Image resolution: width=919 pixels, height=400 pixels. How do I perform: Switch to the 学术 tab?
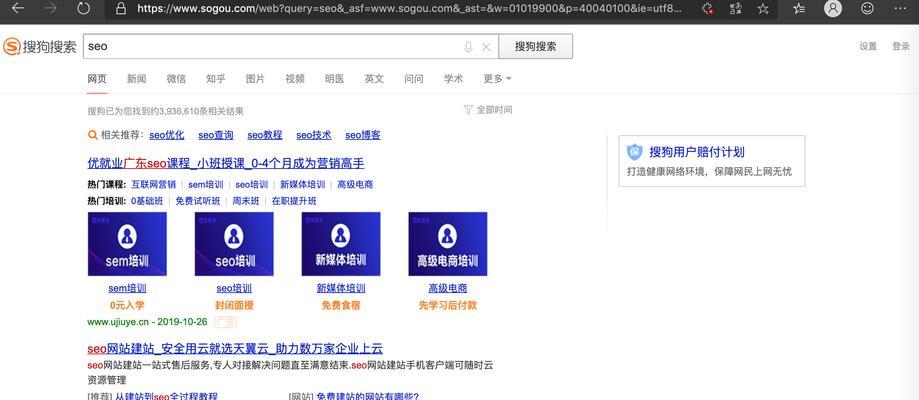click(453, 79)
